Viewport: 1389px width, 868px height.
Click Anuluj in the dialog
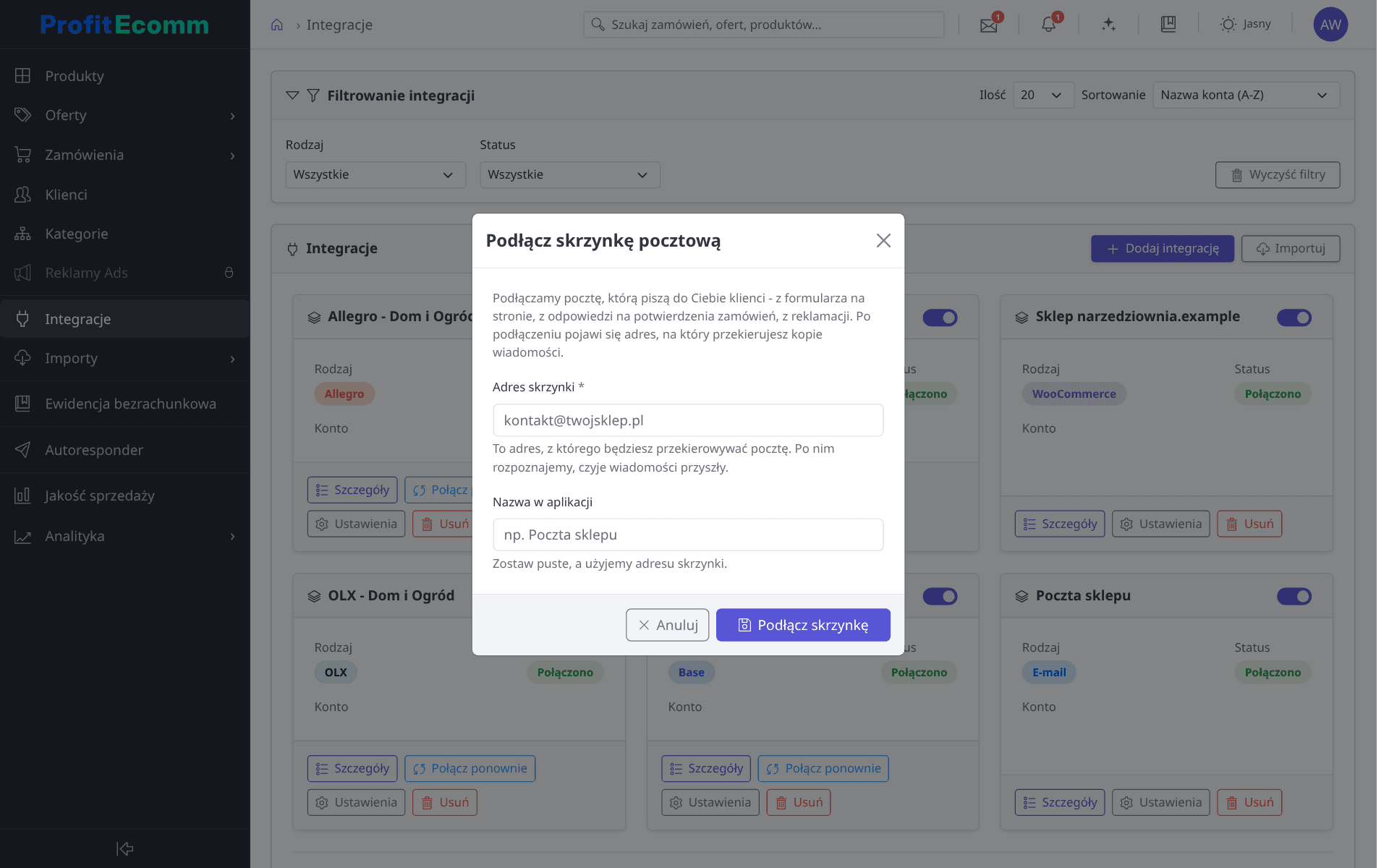667,625
